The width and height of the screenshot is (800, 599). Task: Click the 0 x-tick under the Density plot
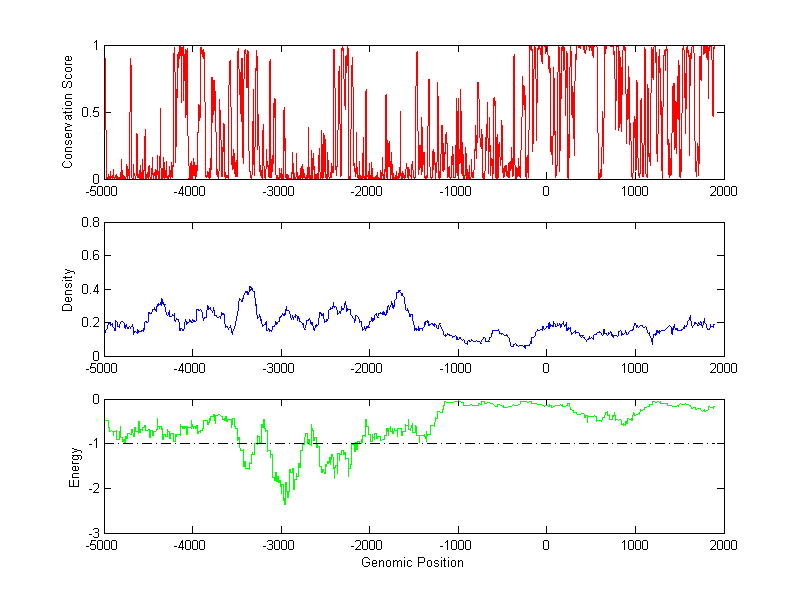[546, 369]
